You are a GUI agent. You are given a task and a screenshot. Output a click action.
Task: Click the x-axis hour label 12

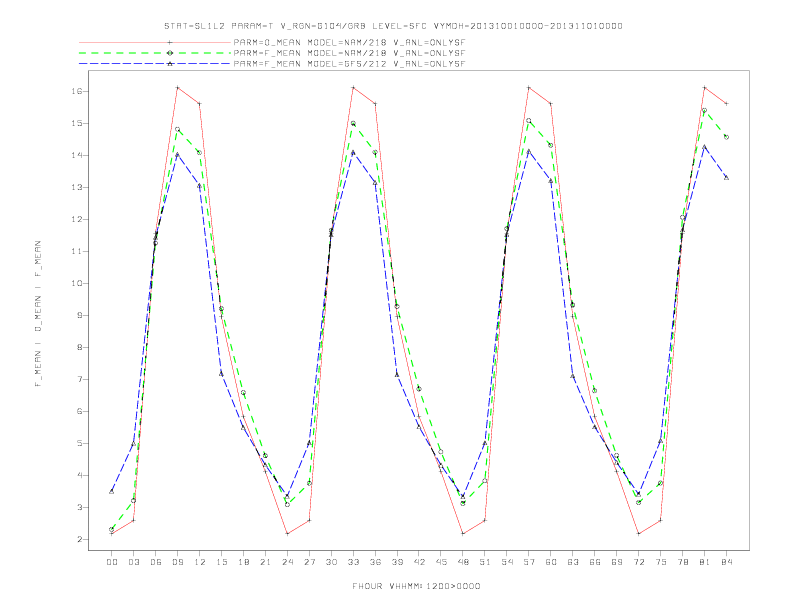click(x=200, y=562)
